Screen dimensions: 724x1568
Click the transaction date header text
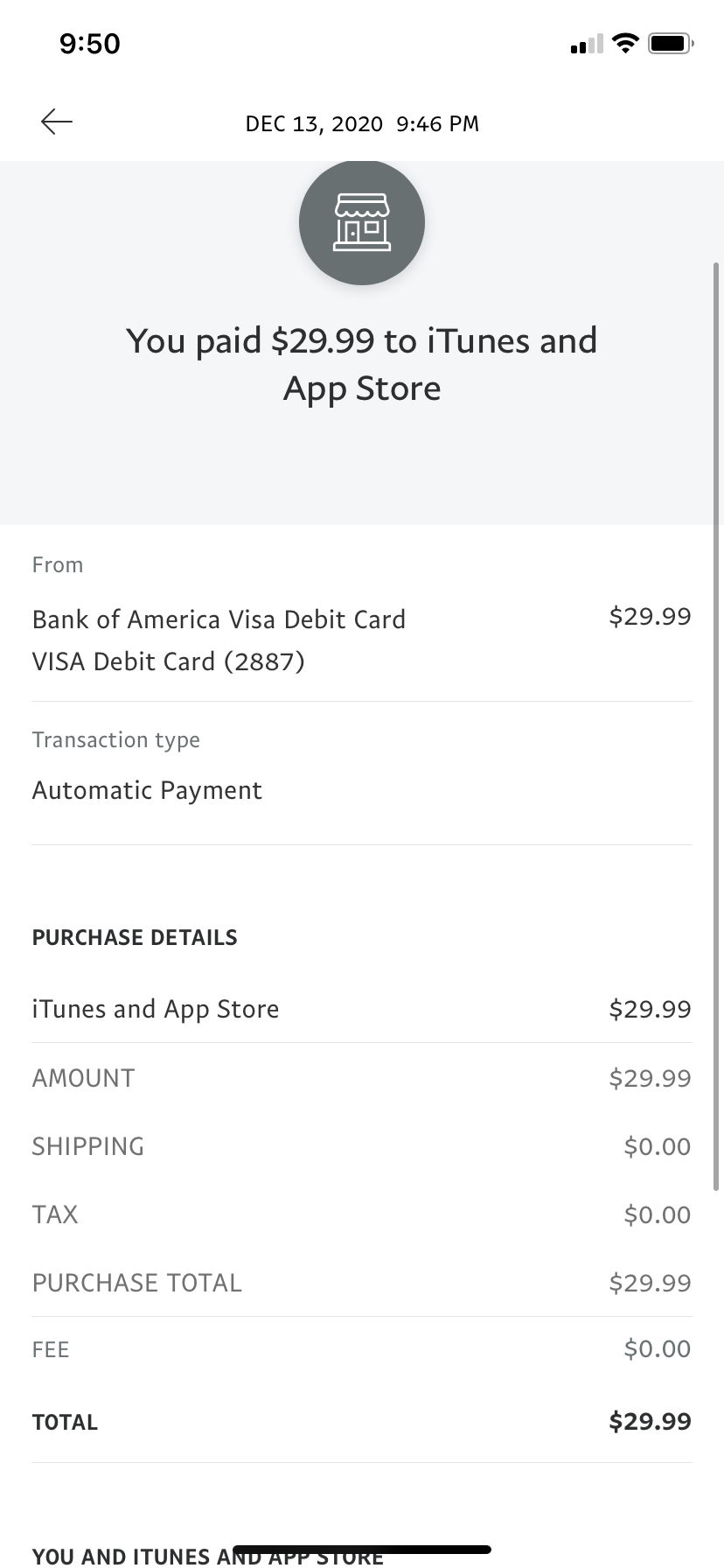point(362,123)
